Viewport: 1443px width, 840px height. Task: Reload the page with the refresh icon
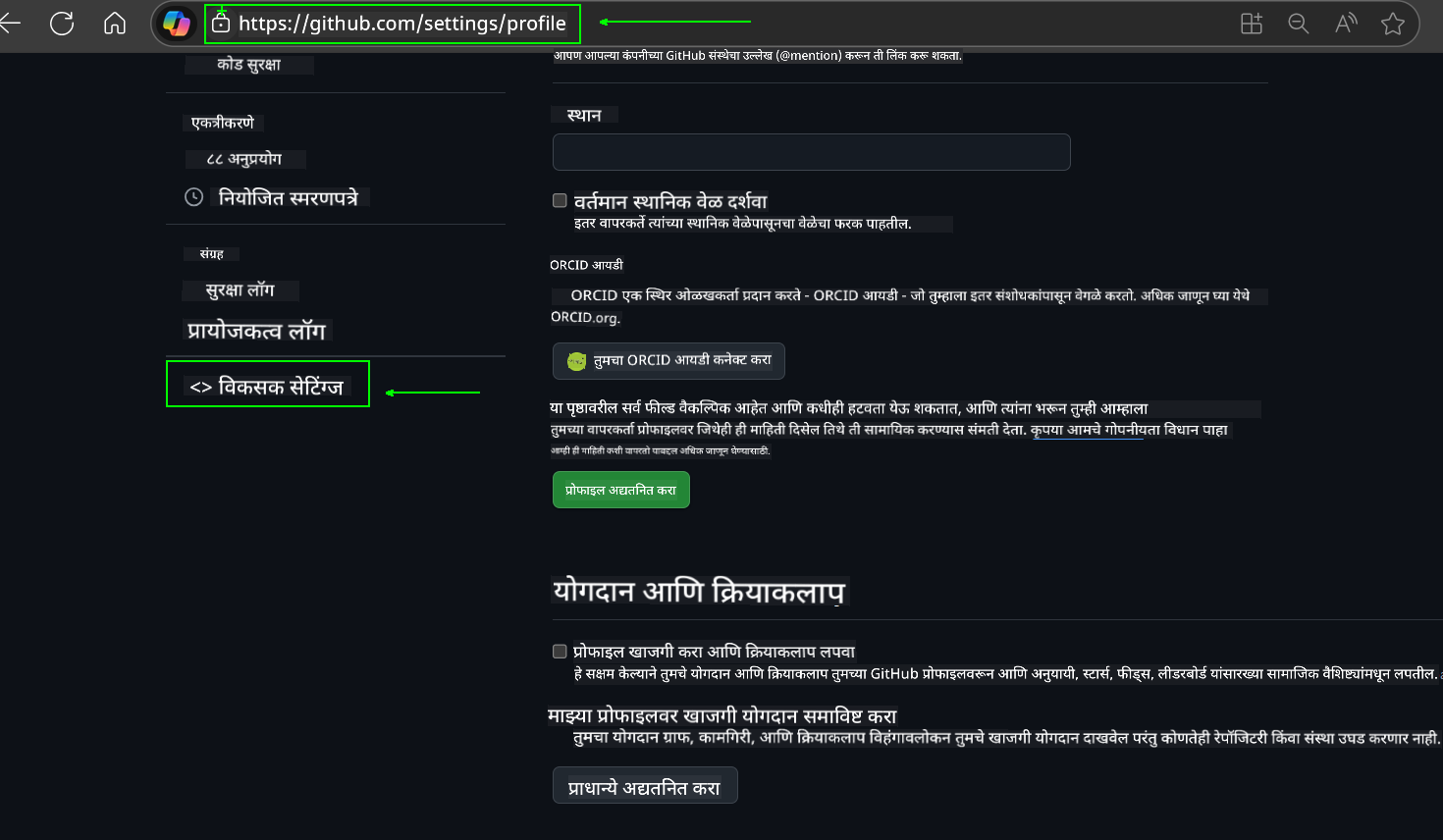pyautogui.click(x=62, y=24)
